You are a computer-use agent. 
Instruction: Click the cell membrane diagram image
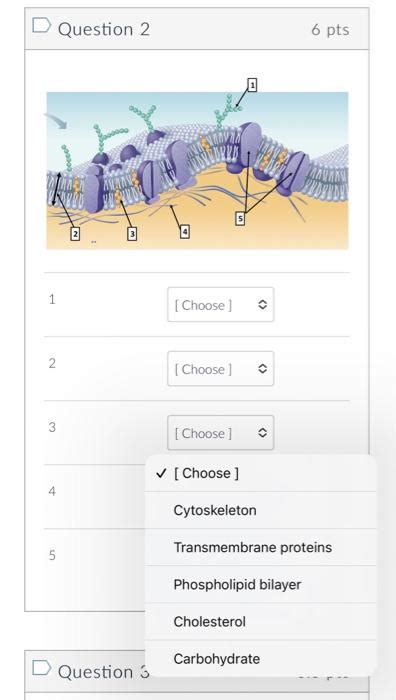pyautogui.click(x=197, y=171)
